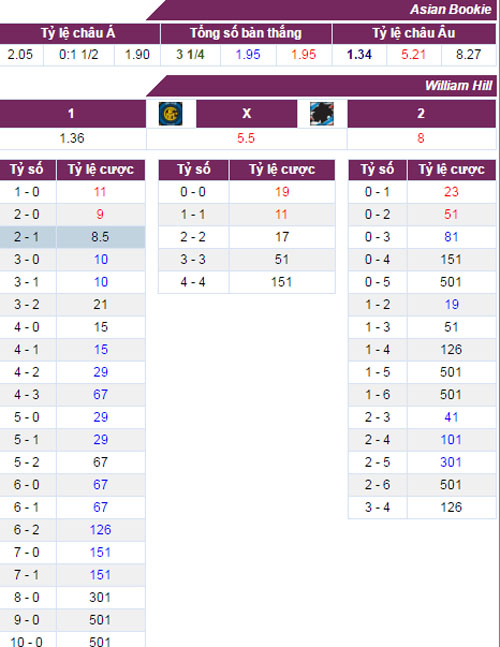500x647 pixels.
Task: Click the Sampdoria team logo
Action: (322, 114)
